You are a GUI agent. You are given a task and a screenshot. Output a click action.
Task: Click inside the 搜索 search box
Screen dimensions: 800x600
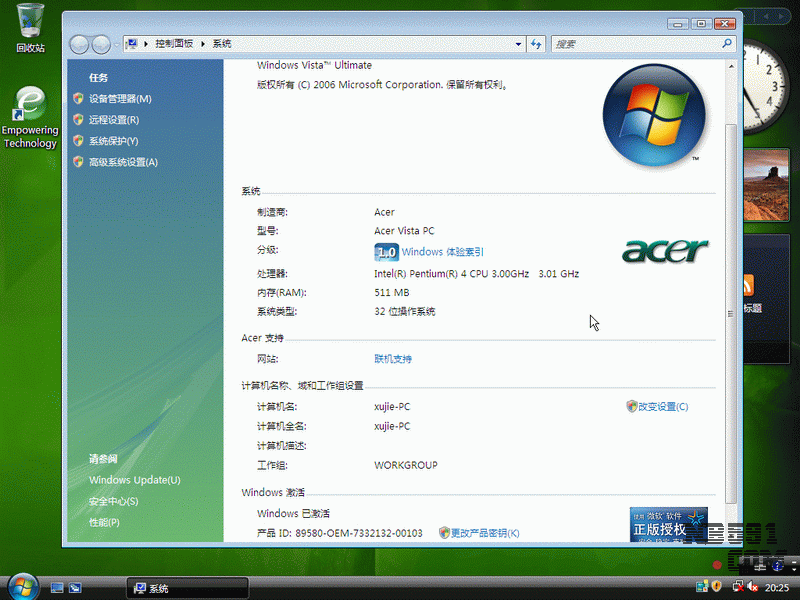[x=635, y=44]
